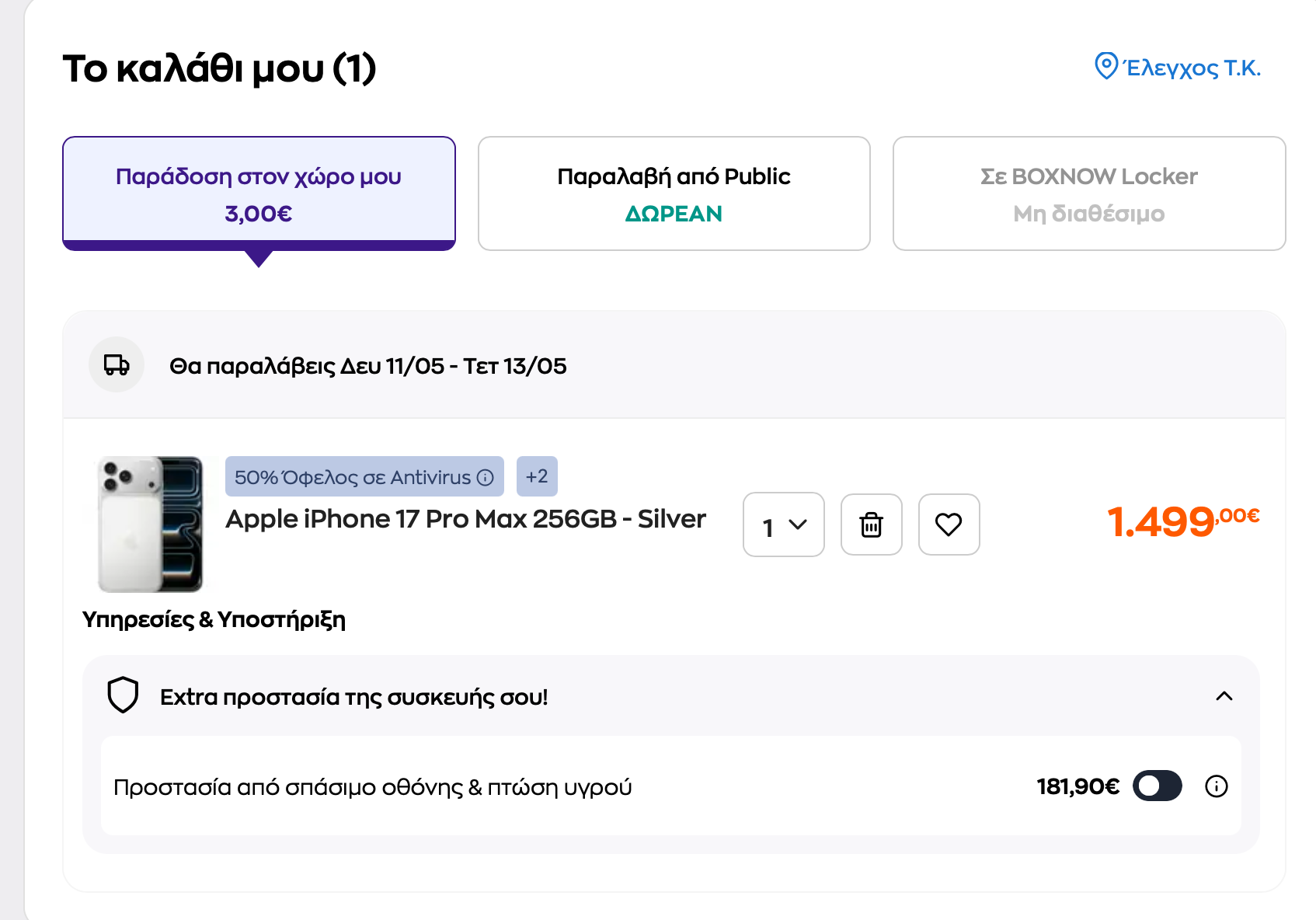Open Apple iPhone 17 Pro Max product link
This screenshot has width=1316, height=920.
point(465,519)
